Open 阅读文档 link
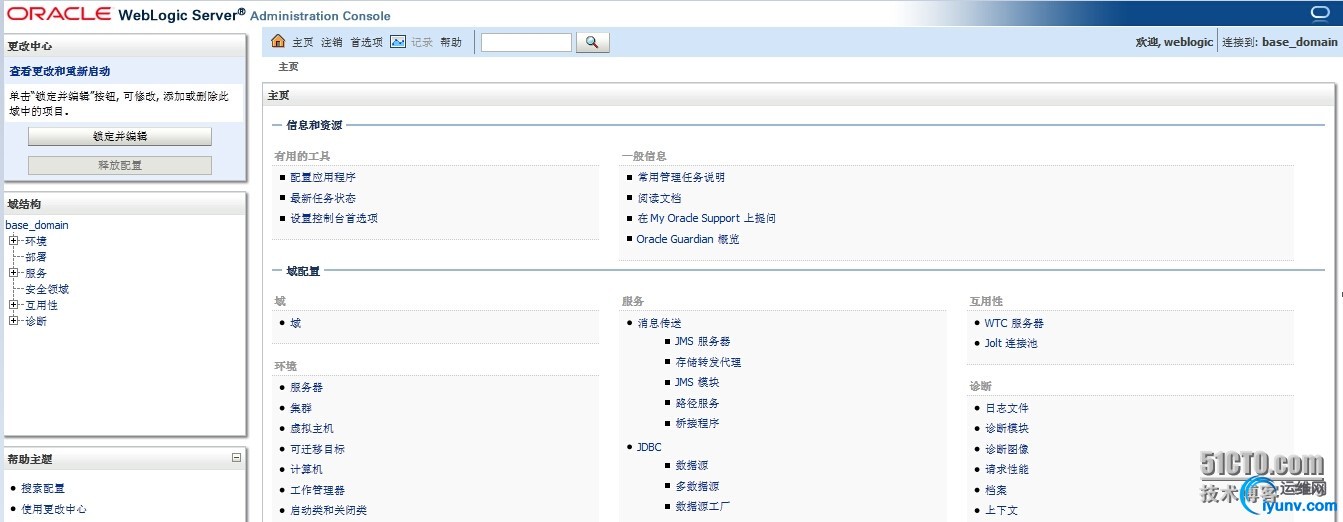 [659, 198]
